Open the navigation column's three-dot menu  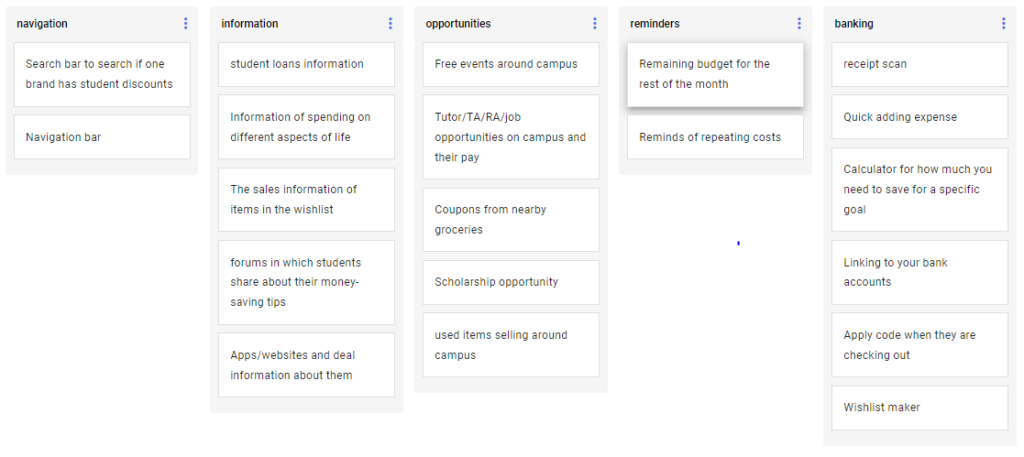pyautogui.click(x=185, y=23)
